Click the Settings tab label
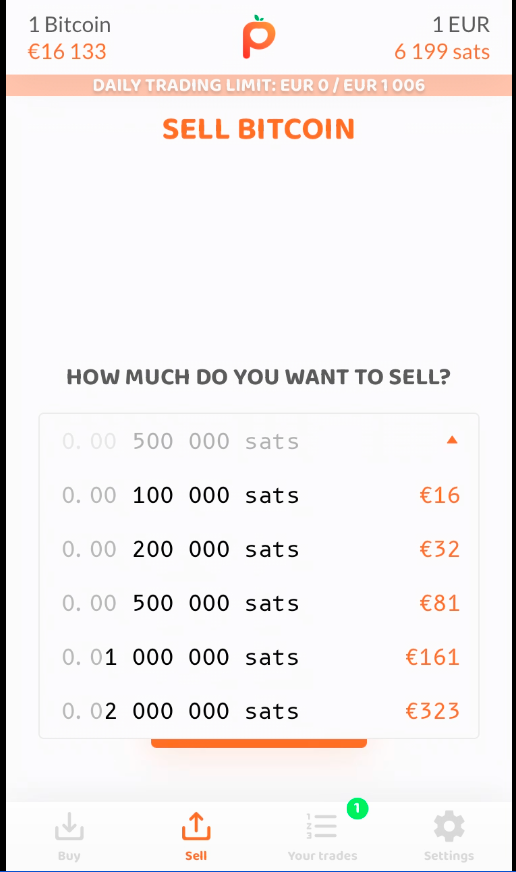 tap(449, 856)
